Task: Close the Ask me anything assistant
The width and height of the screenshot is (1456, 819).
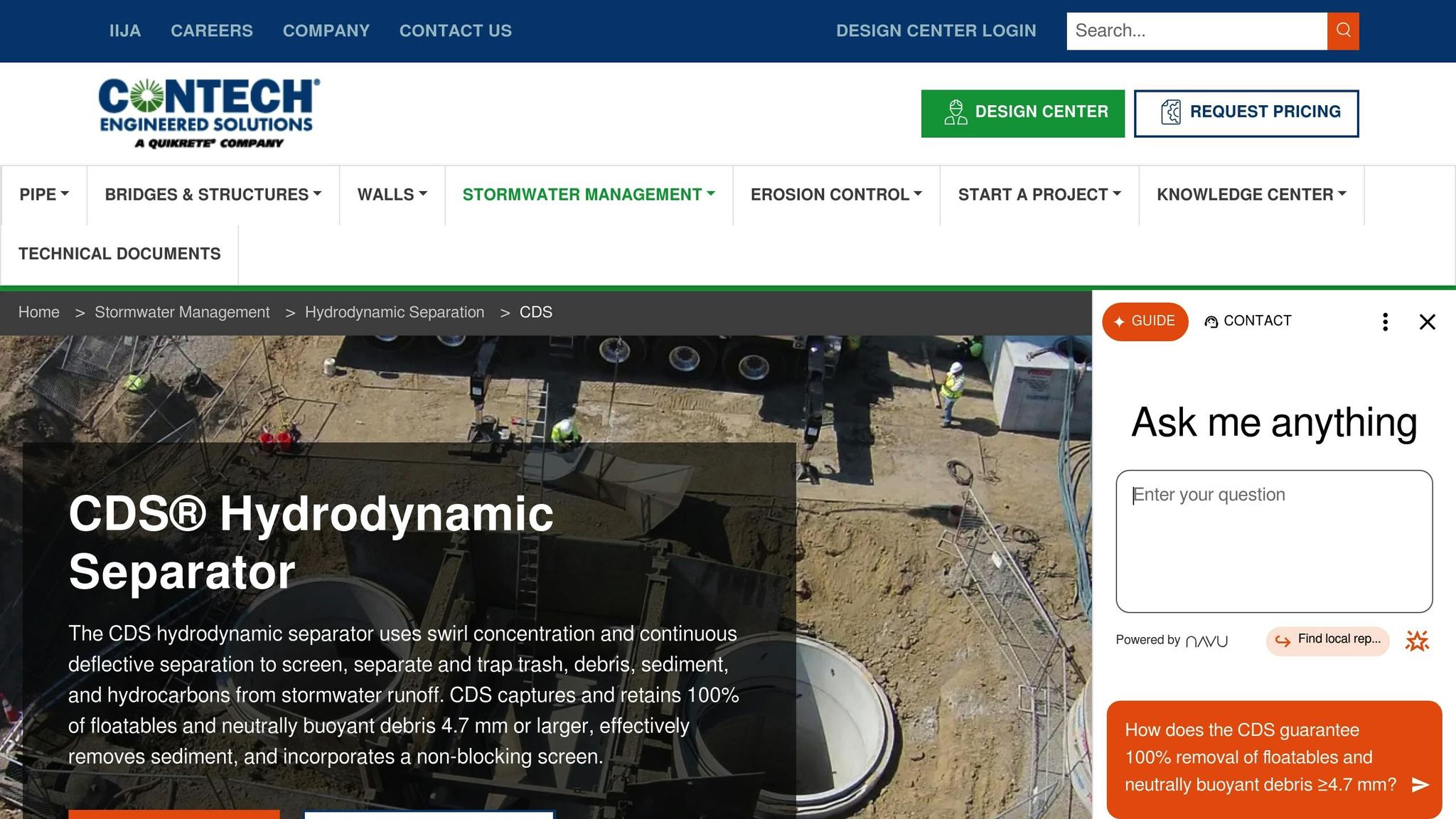Action: coord(1428,321)
